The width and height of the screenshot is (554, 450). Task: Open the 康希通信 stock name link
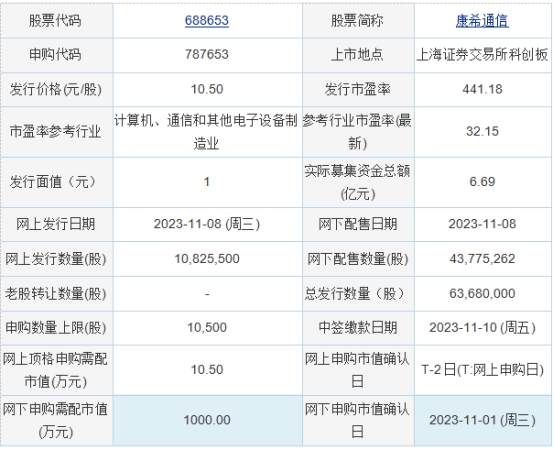click(x=482, y=21)
